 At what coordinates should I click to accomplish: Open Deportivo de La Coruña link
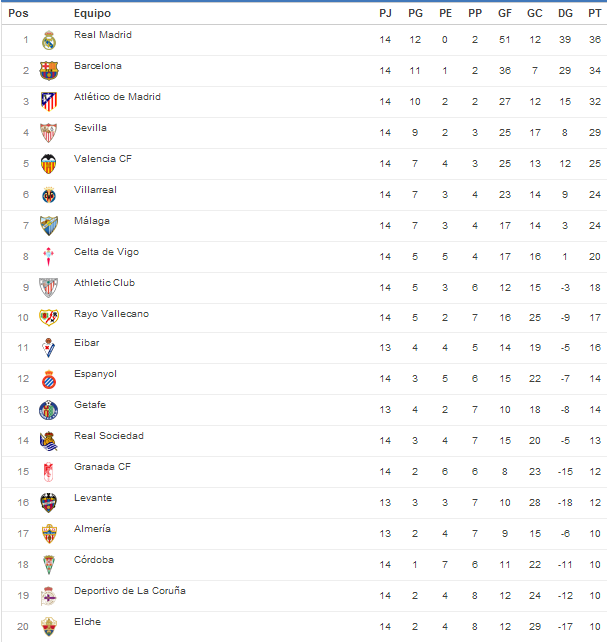129,591
